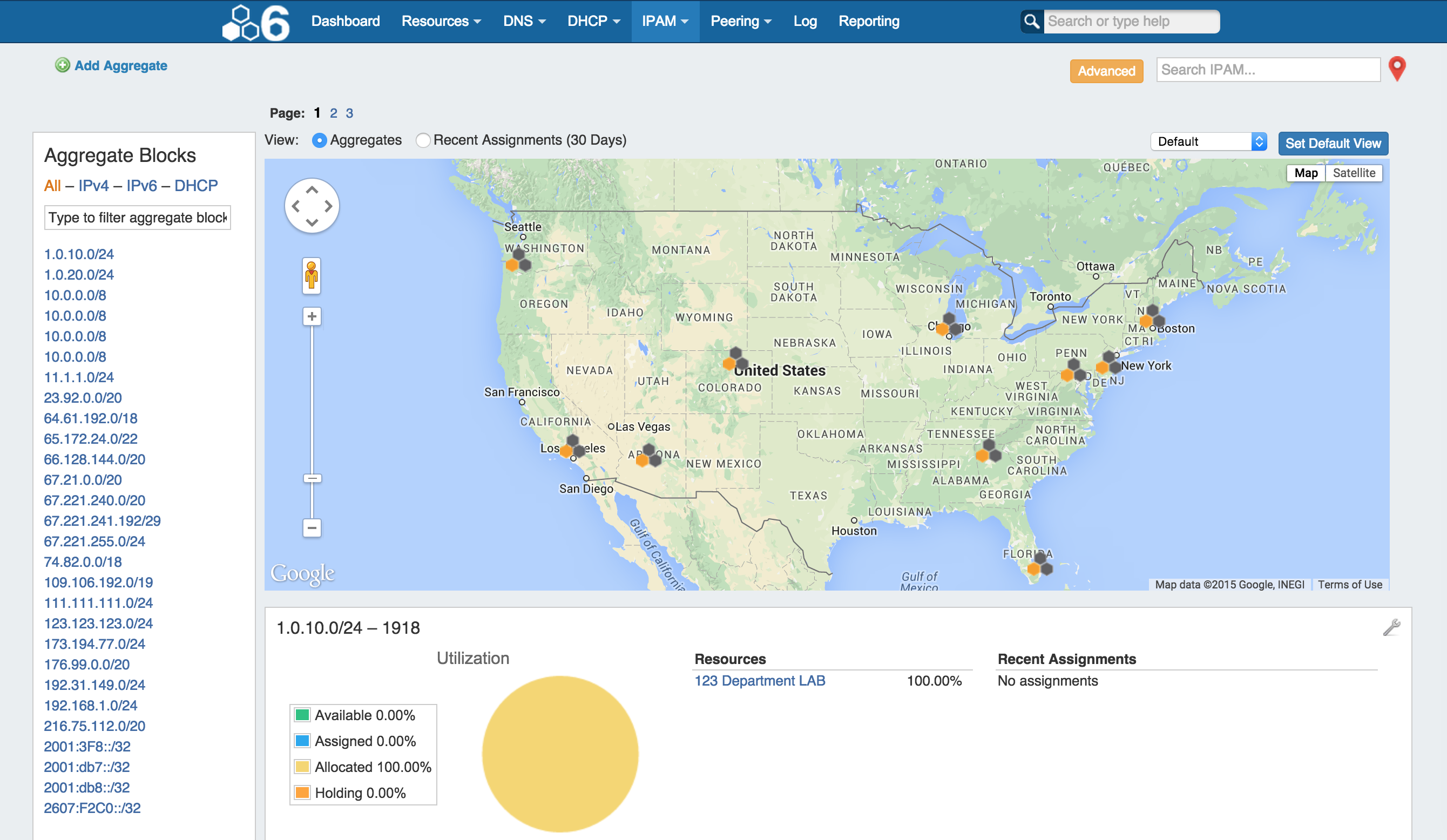The image size is (1447, 840).
Task: Click the map zoom out minus button
Action: (x=312, y=527)
